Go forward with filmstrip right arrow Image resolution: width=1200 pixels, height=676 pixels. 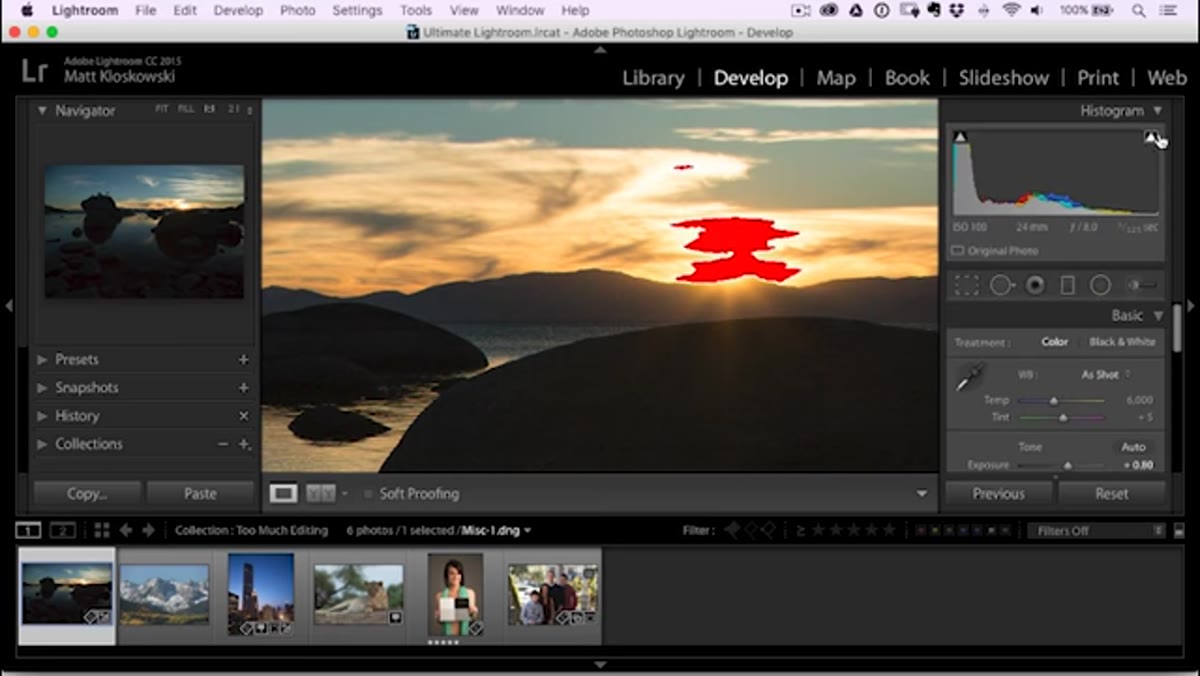(148, 530)
